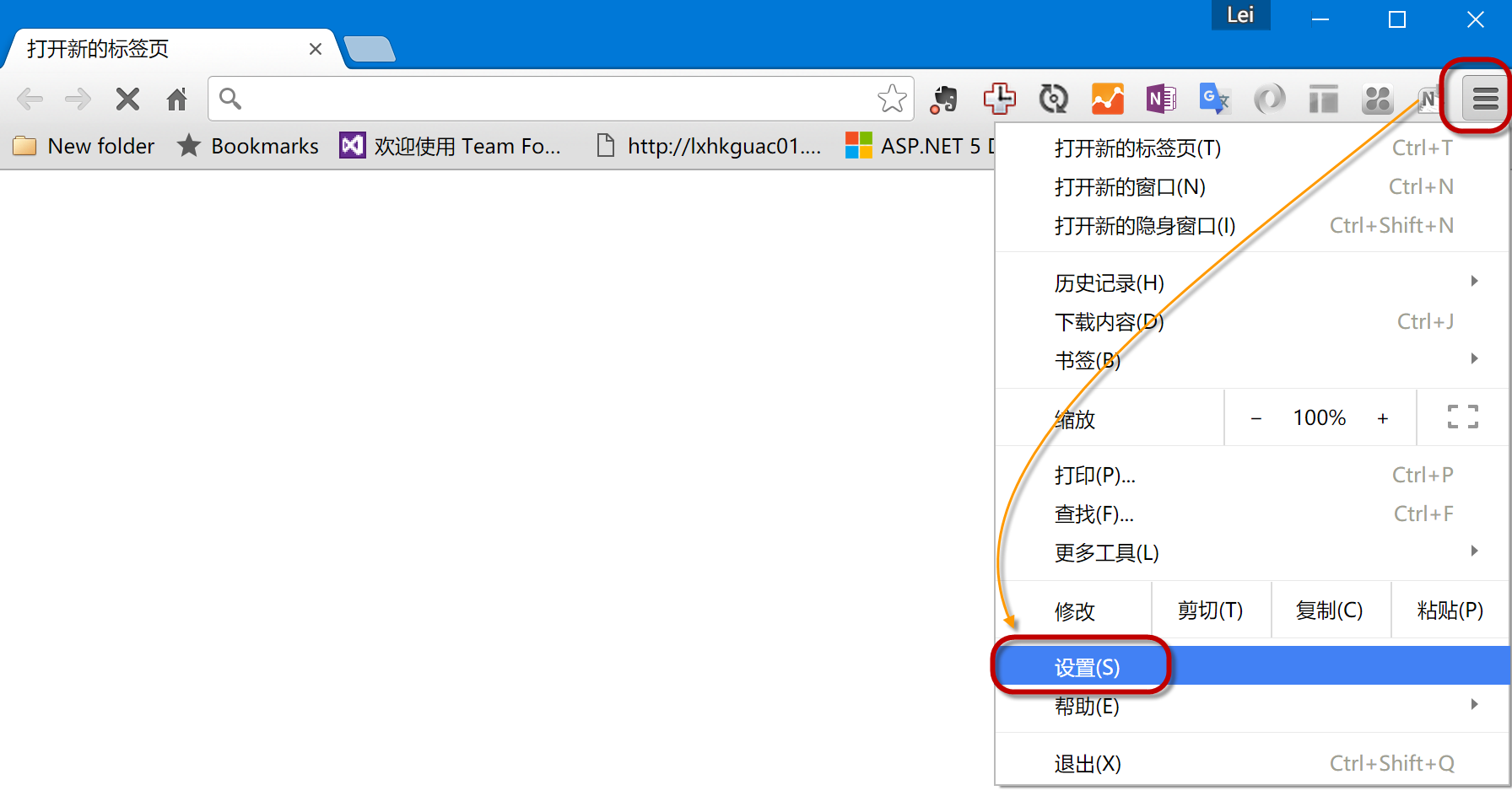
Task: Click the 100% zoom level value
Action: [1320, 417]
